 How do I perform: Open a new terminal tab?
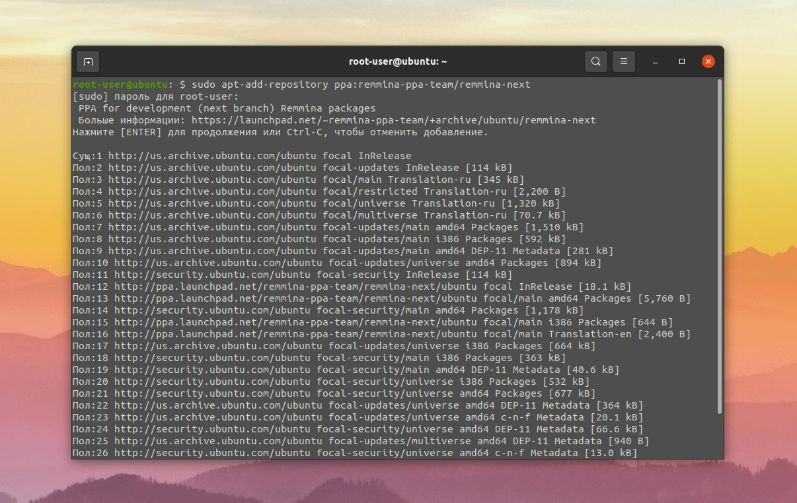[88, 61]
